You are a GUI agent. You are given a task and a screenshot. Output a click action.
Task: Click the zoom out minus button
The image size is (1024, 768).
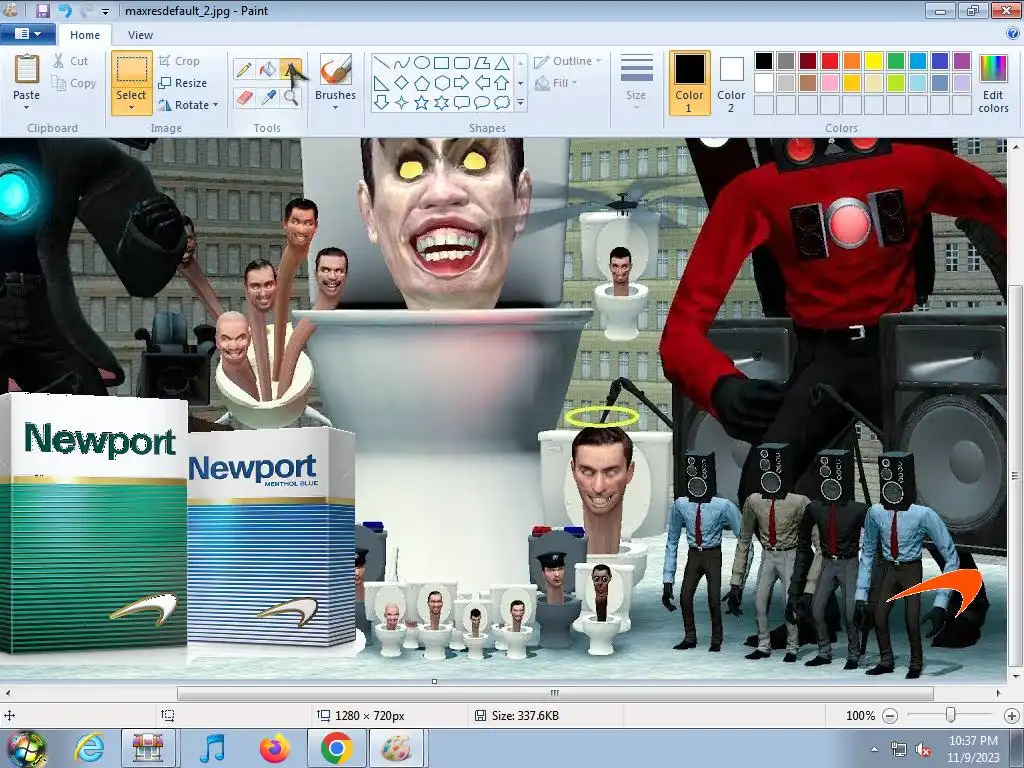pyautogui.click(x=889, y=716)
